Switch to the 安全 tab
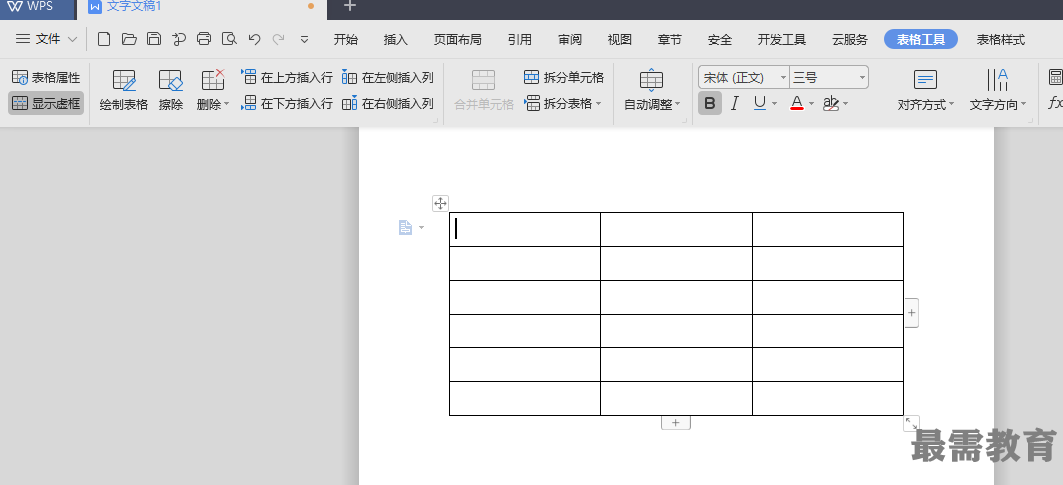 click(720, 39)
